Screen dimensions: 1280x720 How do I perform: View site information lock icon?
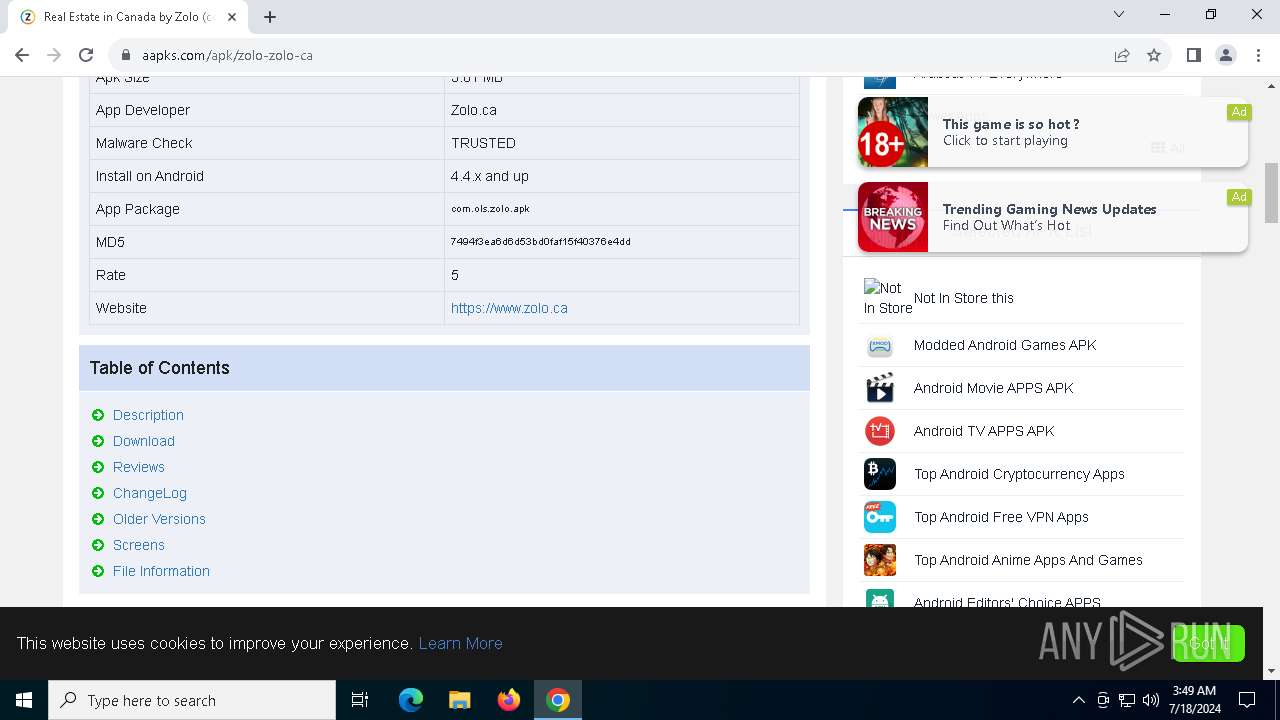[126, 55]
